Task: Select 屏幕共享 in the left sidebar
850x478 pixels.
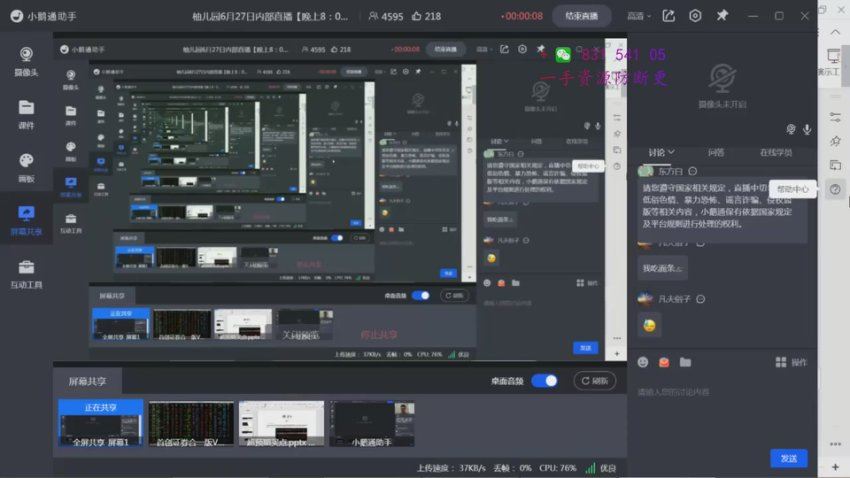Action: coord(26,221)
